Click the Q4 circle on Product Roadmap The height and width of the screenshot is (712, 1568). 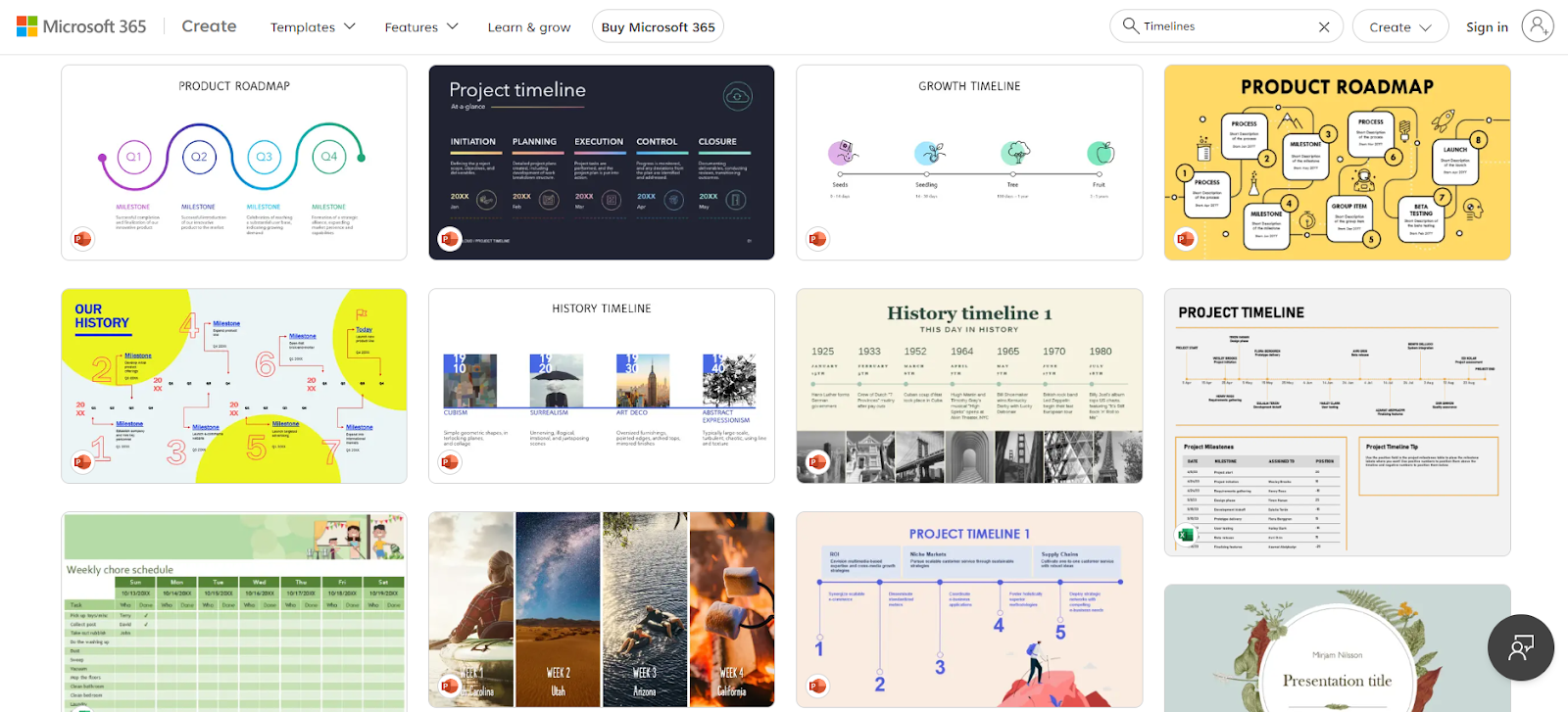(x=329, y=157)
